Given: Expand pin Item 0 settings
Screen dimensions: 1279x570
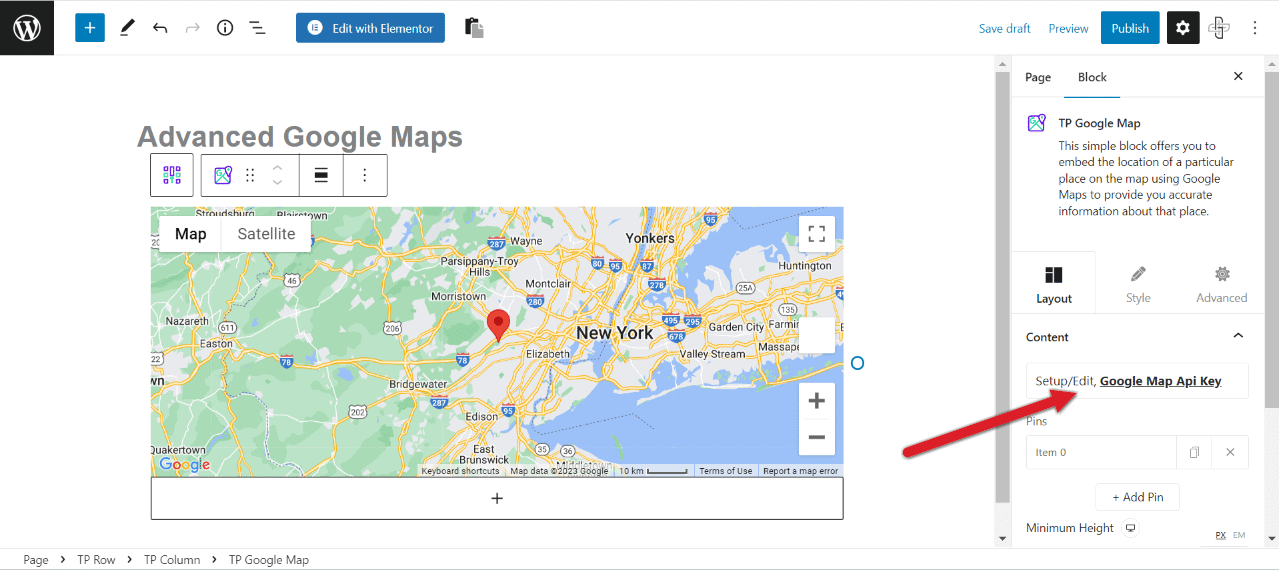Looking at the screenshot, I should click(1101, 452).
